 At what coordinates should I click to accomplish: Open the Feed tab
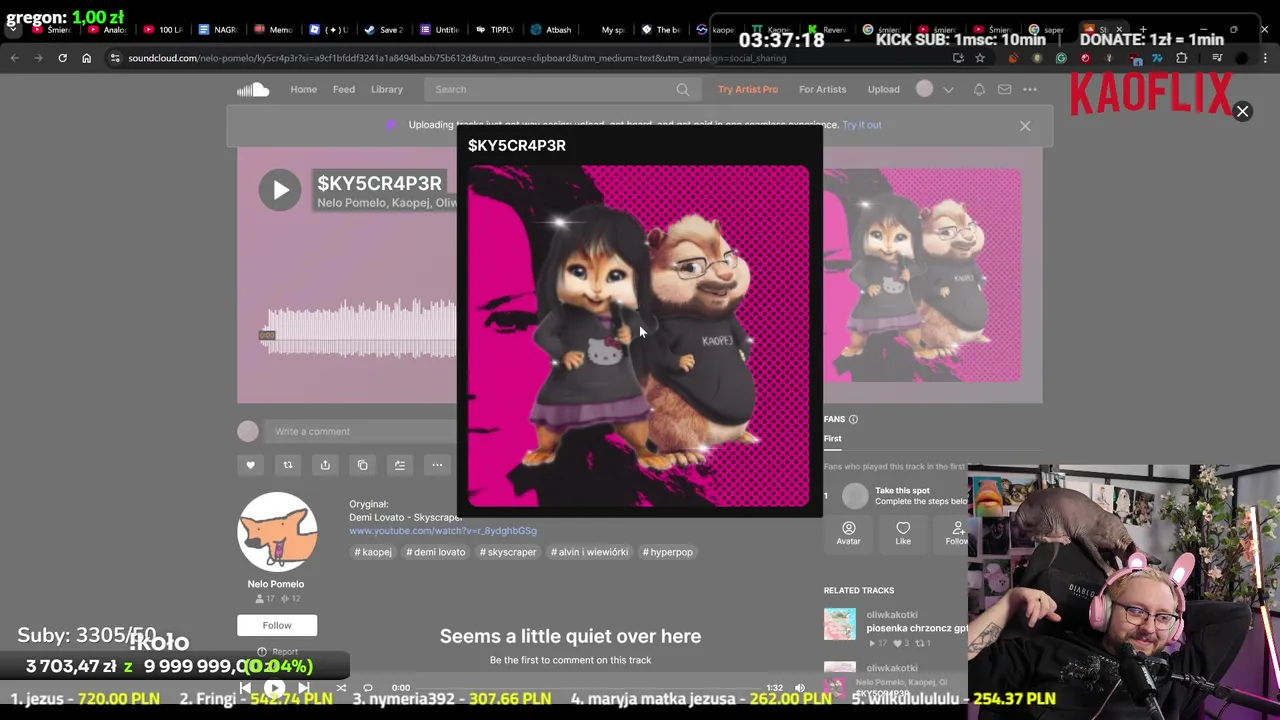(x=343, y=89)
